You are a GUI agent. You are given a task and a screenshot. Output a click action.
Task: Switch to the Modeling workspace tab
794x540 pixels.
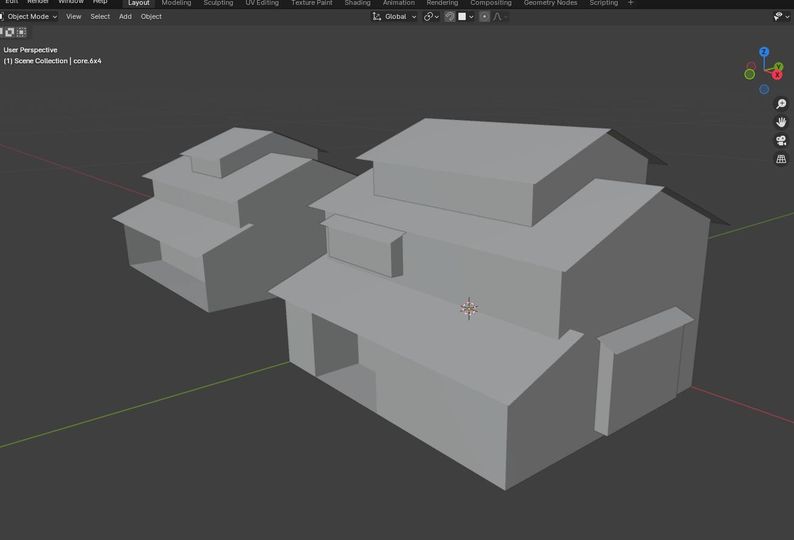tap(176, 3)
